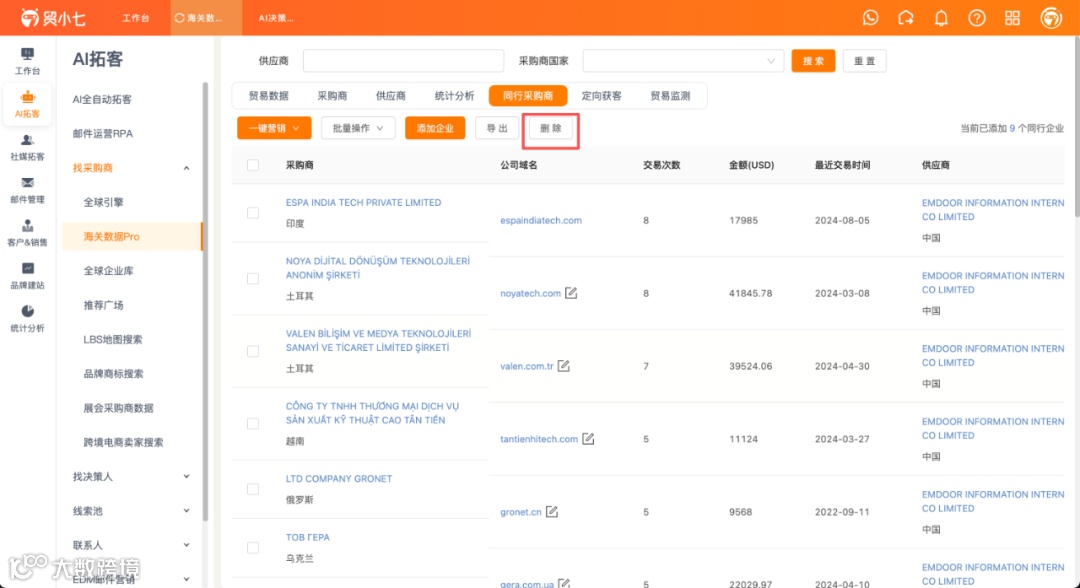Click the page's right vertical scrollbar
This screenshot has width=1080, height=588.
[x=1076, y=127]
